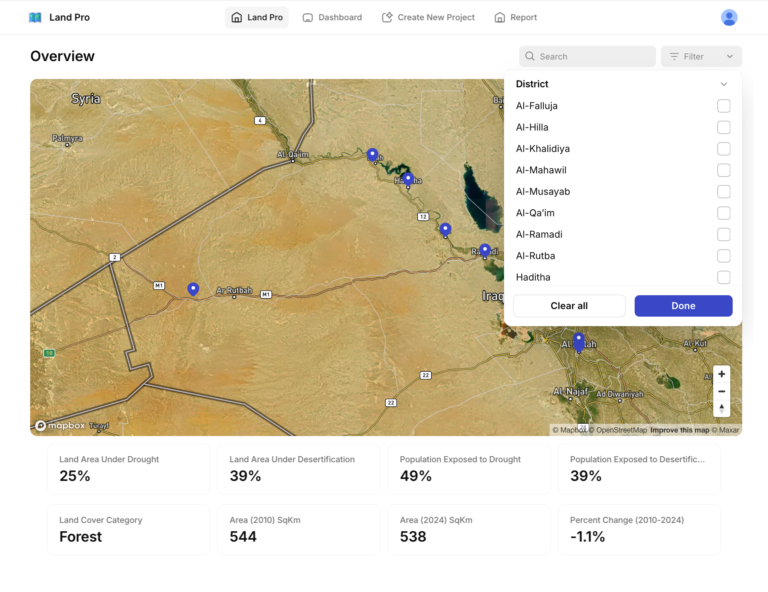
Task: Check the Al-Falluja district box
Action: pyautogui.click(x=723, y=106)
